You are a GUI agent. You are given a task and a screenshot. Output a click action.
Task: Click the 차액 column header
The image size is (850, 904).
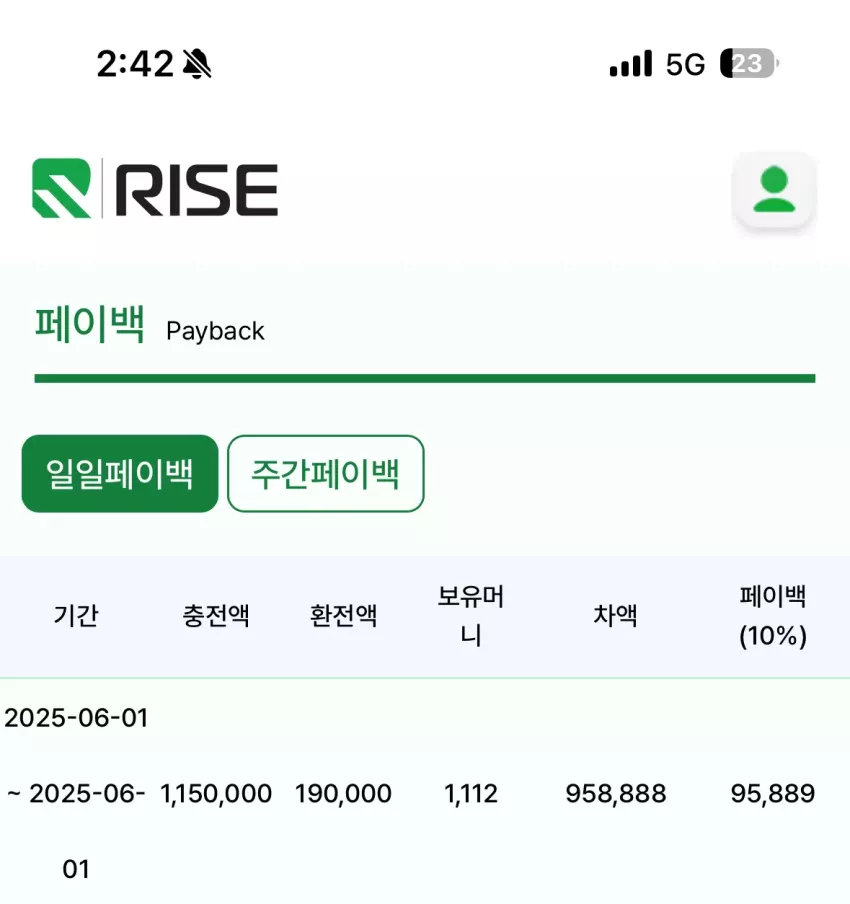coord(615,615)
